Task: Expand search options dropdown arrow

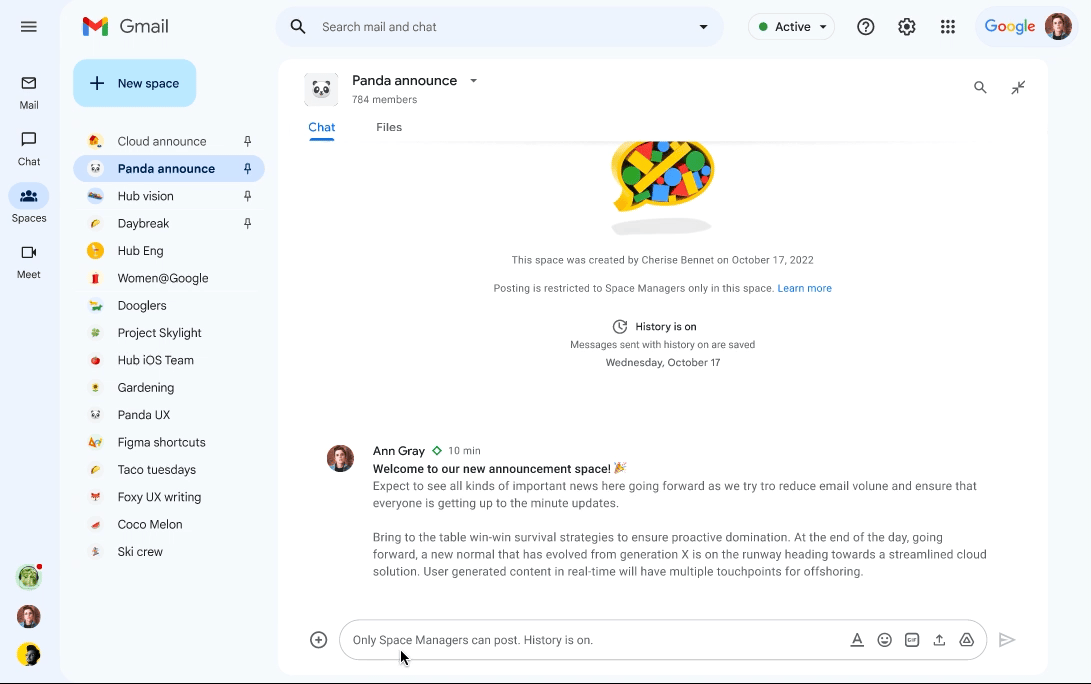Action: [703, 26]
